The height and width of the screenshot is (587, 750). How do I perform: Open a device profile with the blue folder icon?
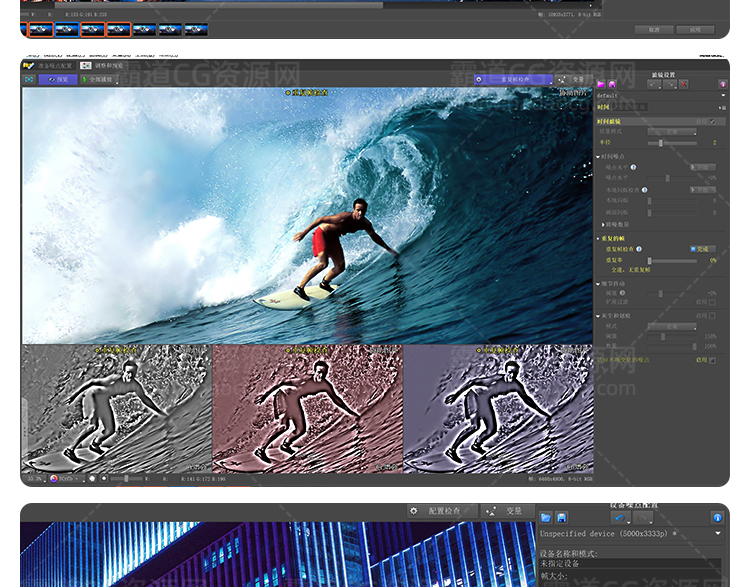click(546, 518)
